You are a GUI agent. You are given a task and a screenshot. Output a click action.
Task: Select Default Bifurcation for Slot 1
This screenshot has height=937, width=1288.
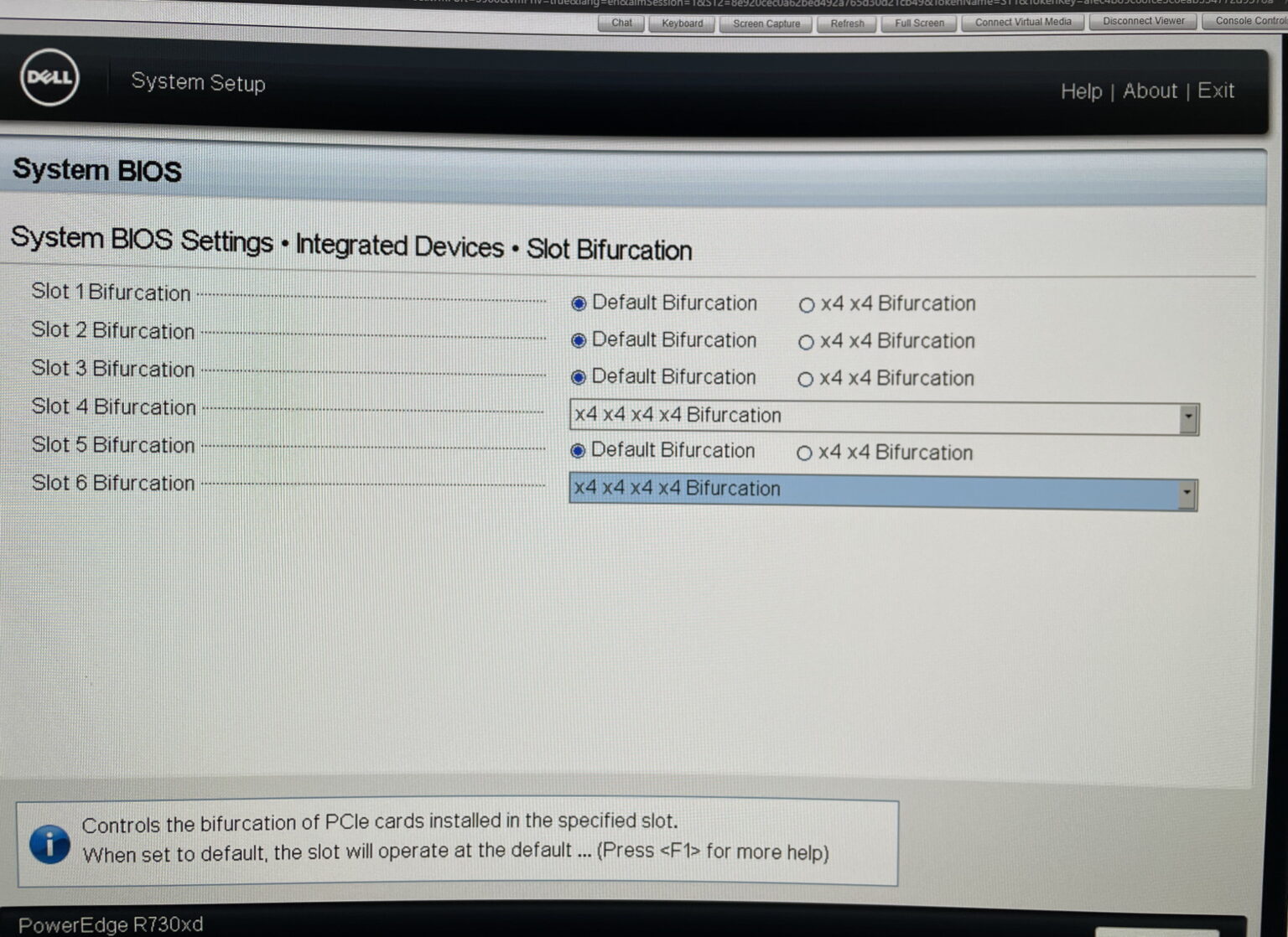click(579, 303)
